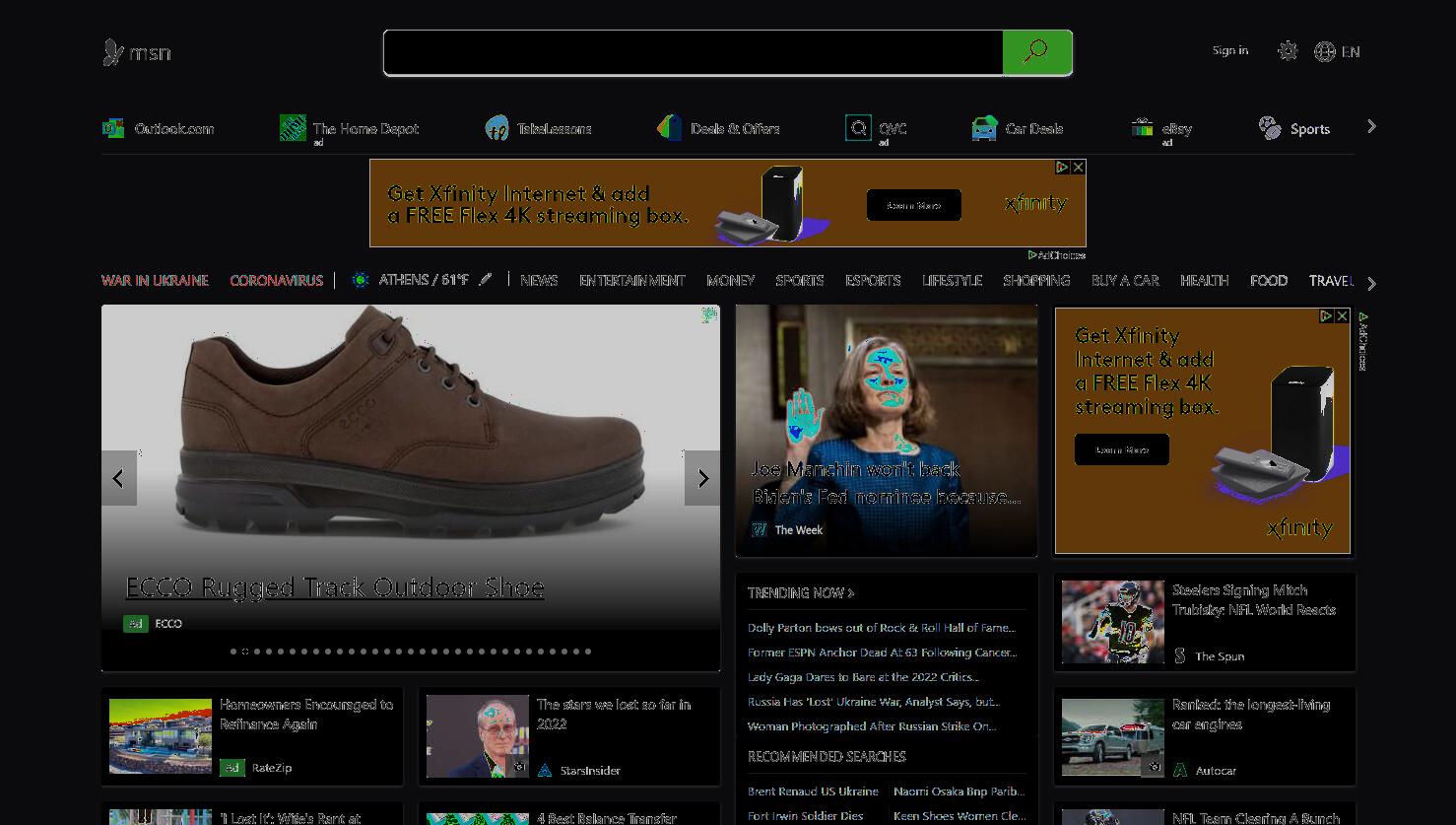
Task: Click the weather sun icon beside Athens
Action: [x=361, y=280]
